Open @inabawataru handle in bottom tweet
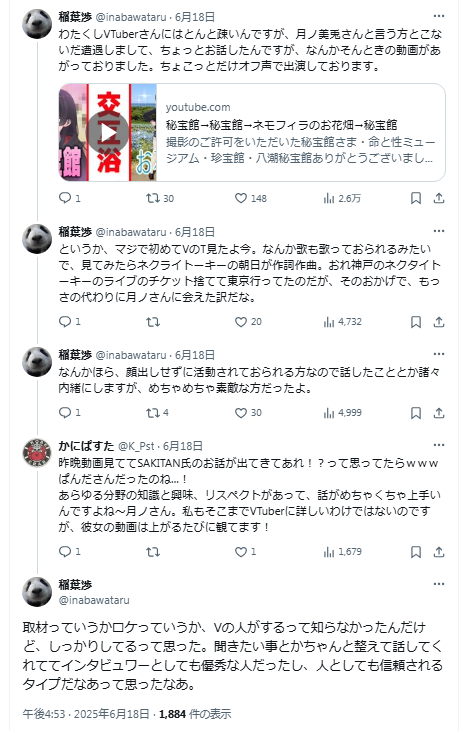Screen dimensions: 466x731 coord(94,600)
